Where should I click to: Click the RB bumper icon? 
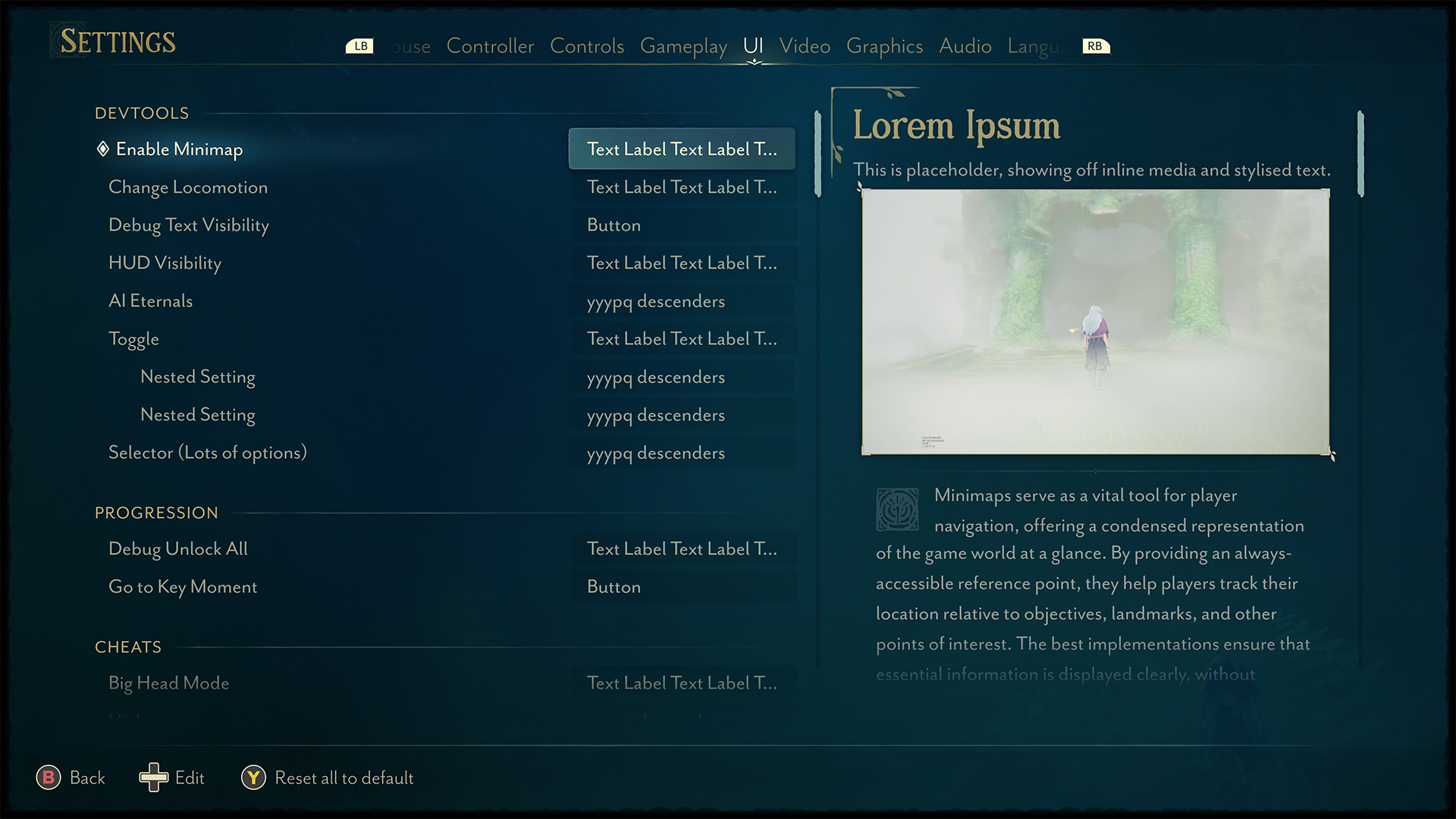tap(1095, 46)
